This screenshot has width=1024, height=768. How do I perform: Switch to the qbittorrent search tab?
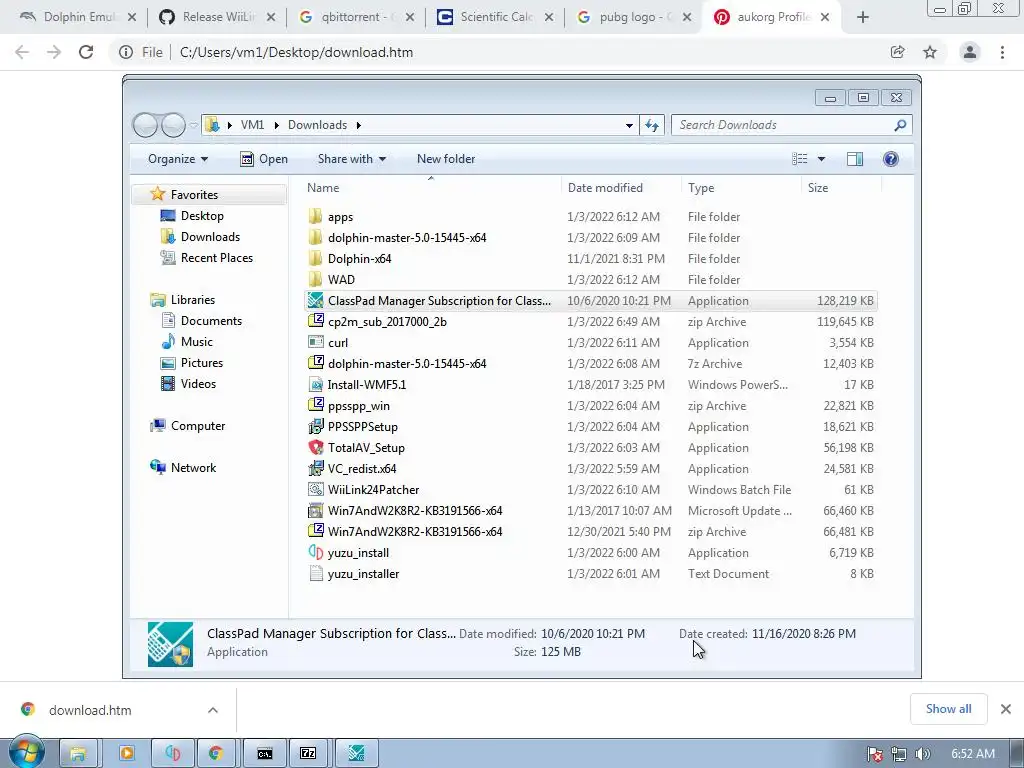tap(357, 17)
